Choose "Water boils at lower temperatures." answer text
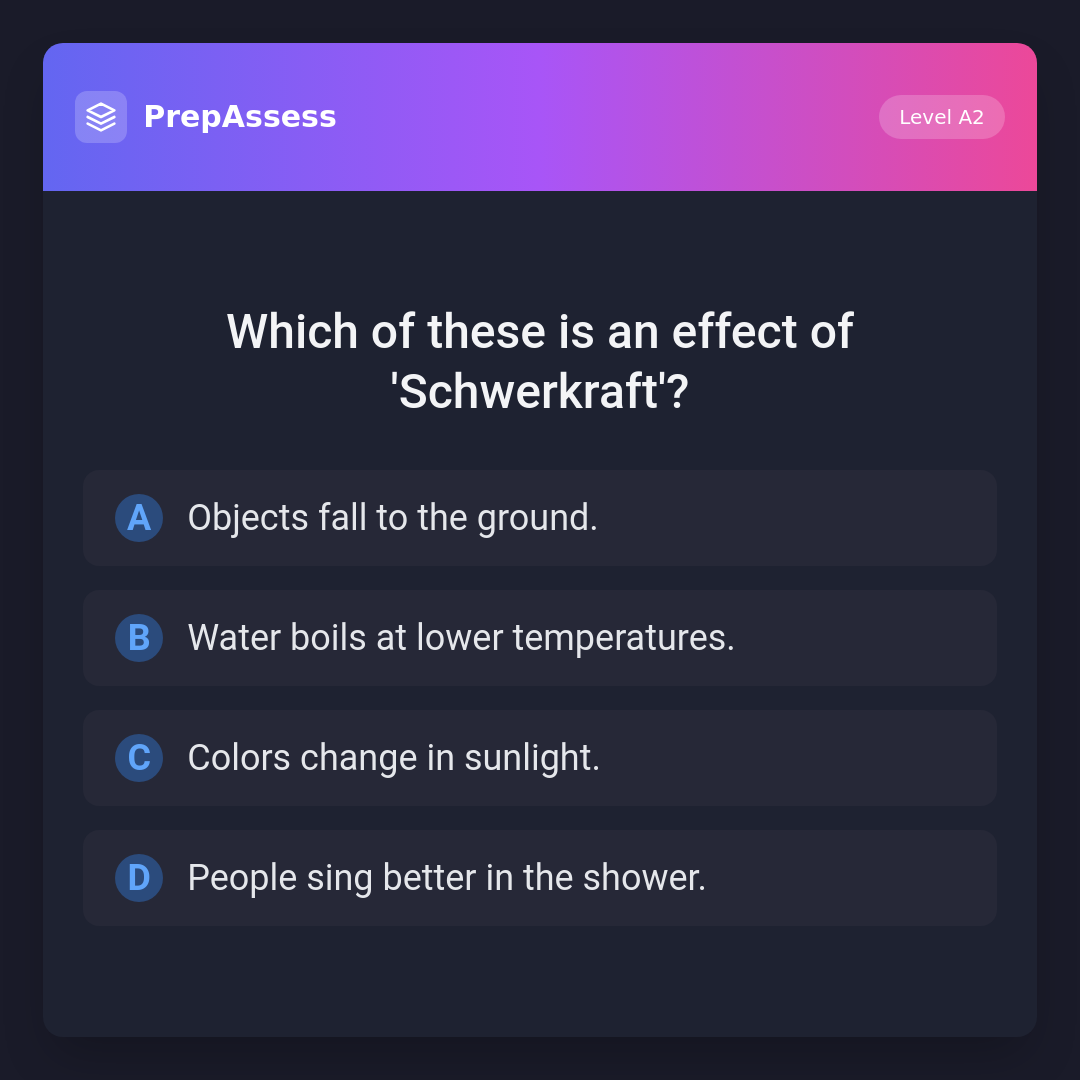The height and width of the screenshot is (1080, 1080). coord(461,638)
